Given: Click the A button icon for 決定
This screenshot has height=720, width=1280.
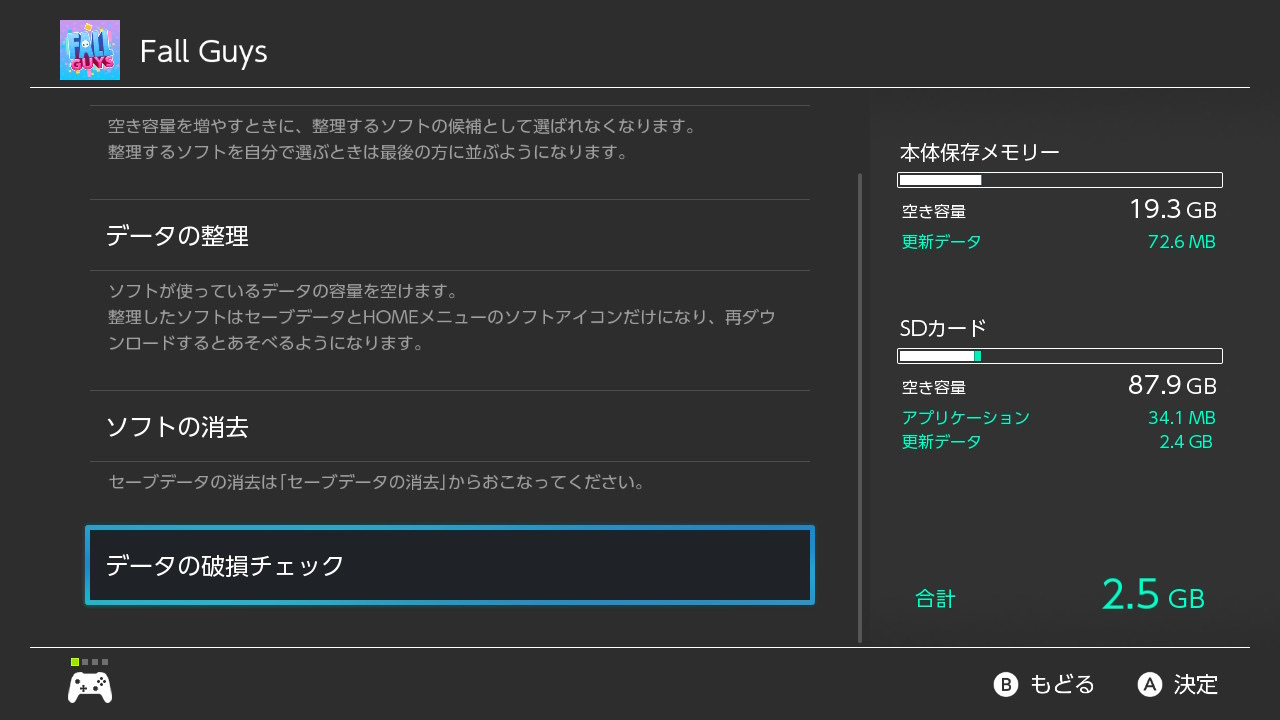Looking at the screenshot, I should [1150, 684].
